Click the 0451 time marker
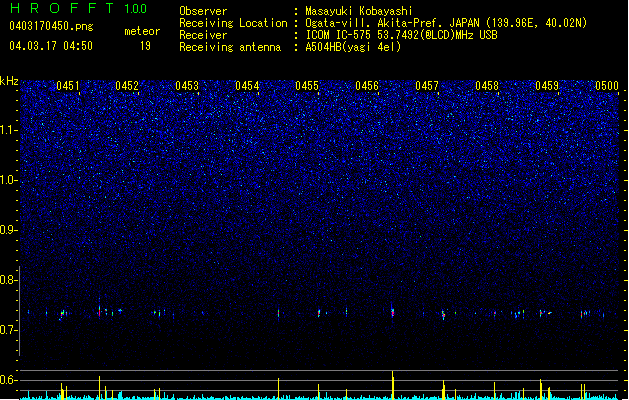629x400 pixels. [67, 86]
